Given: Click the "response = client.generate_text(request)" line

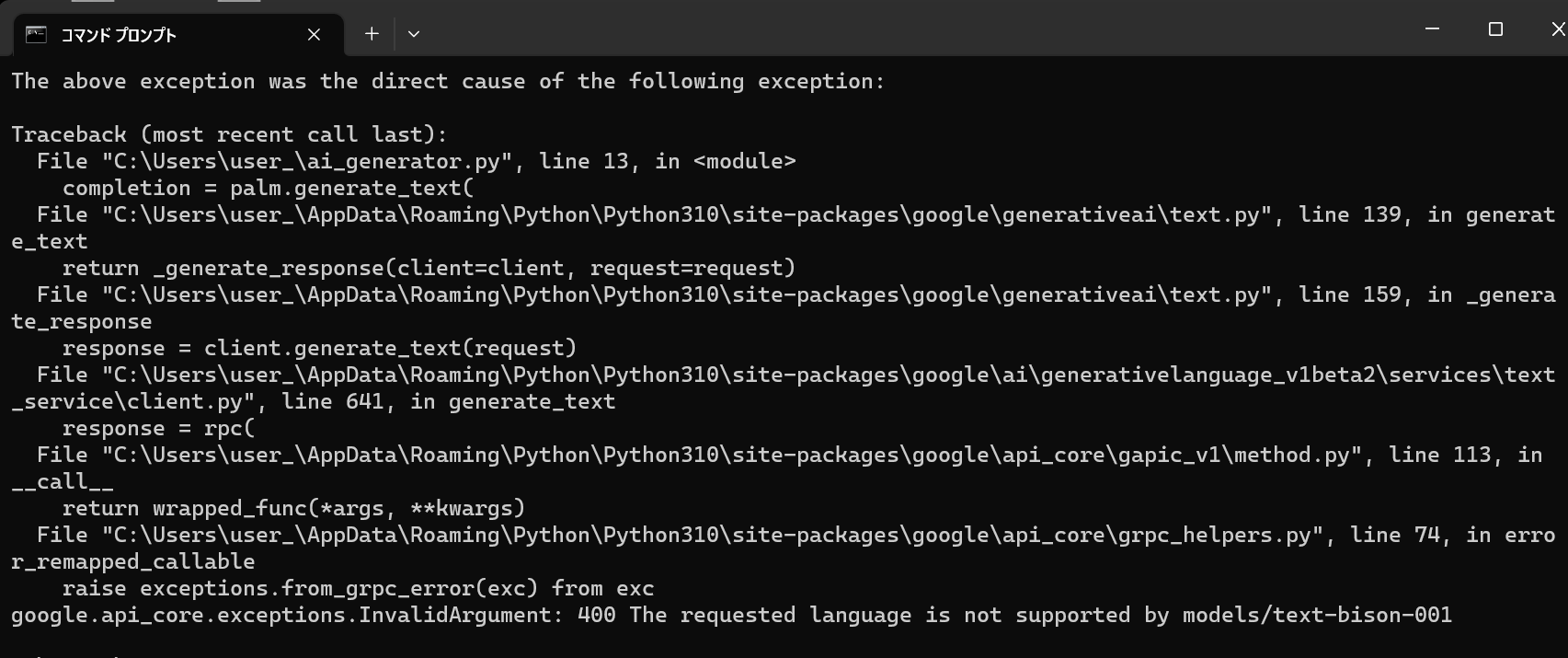Looking at the screenshot, I should [319, 348].
